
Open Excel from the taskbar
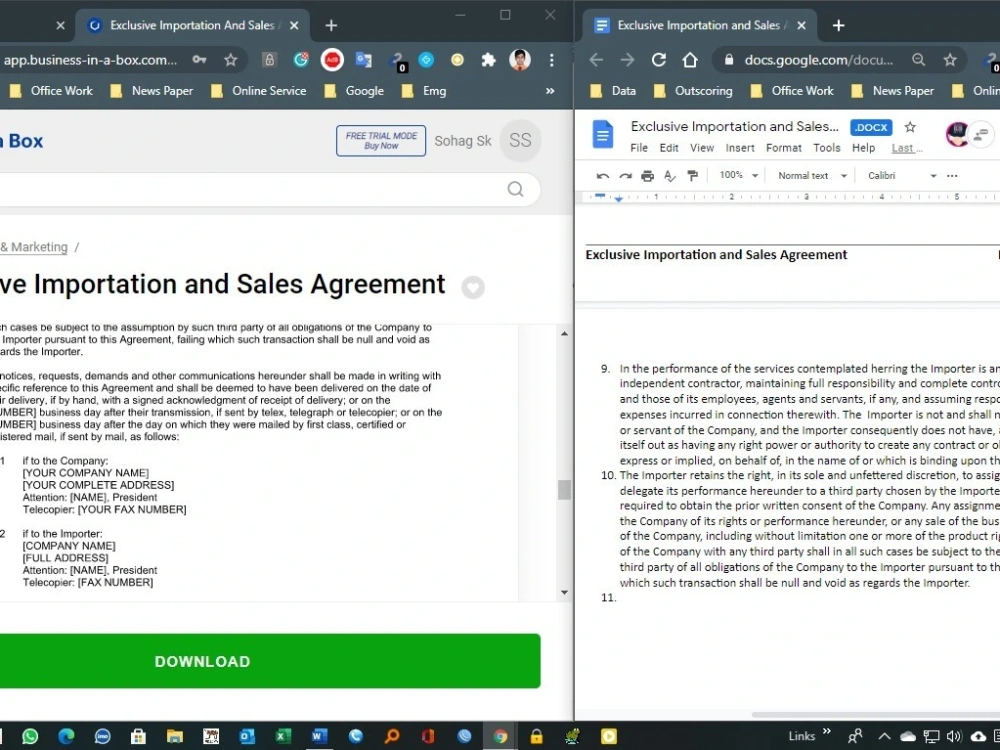[x=283, y=737]
